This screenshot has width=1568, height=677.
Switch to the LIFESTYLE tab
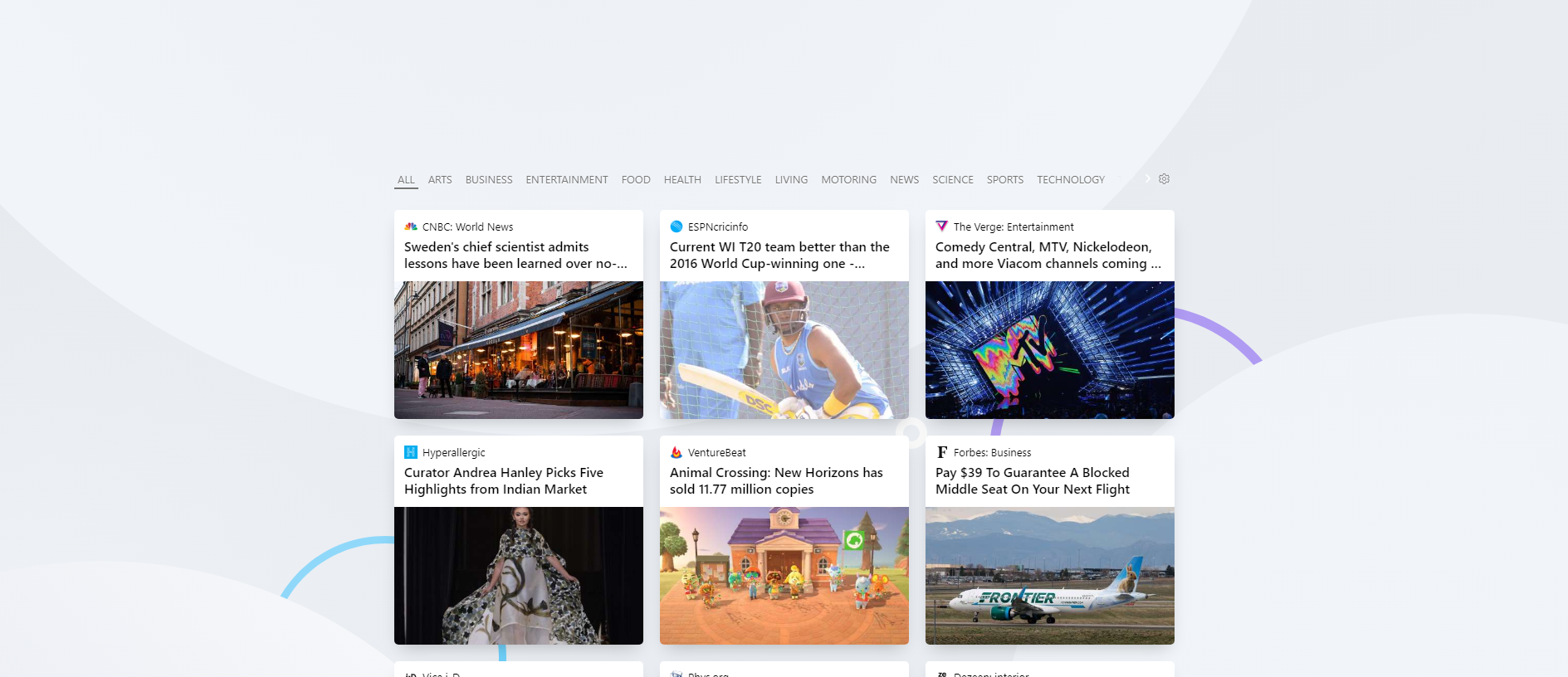[738, 180]
